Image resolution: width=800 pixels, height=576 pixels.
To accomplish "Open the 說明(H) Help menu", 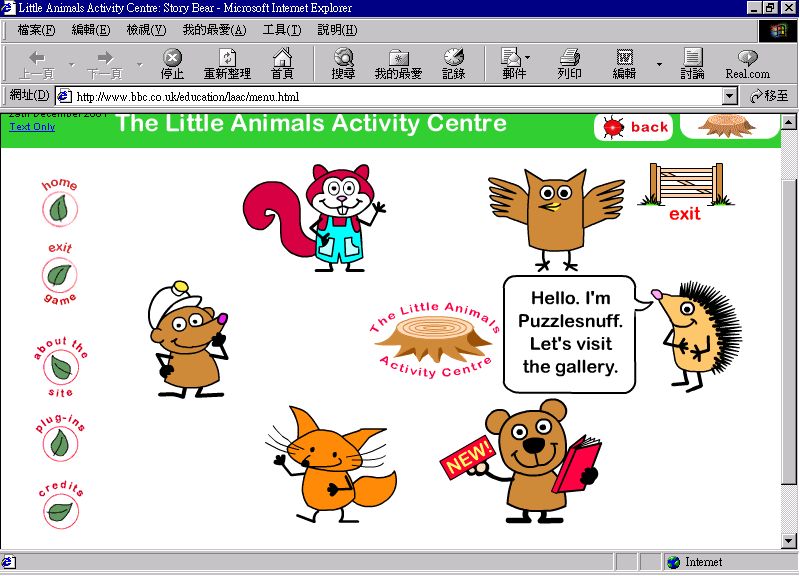I will 337,30.
